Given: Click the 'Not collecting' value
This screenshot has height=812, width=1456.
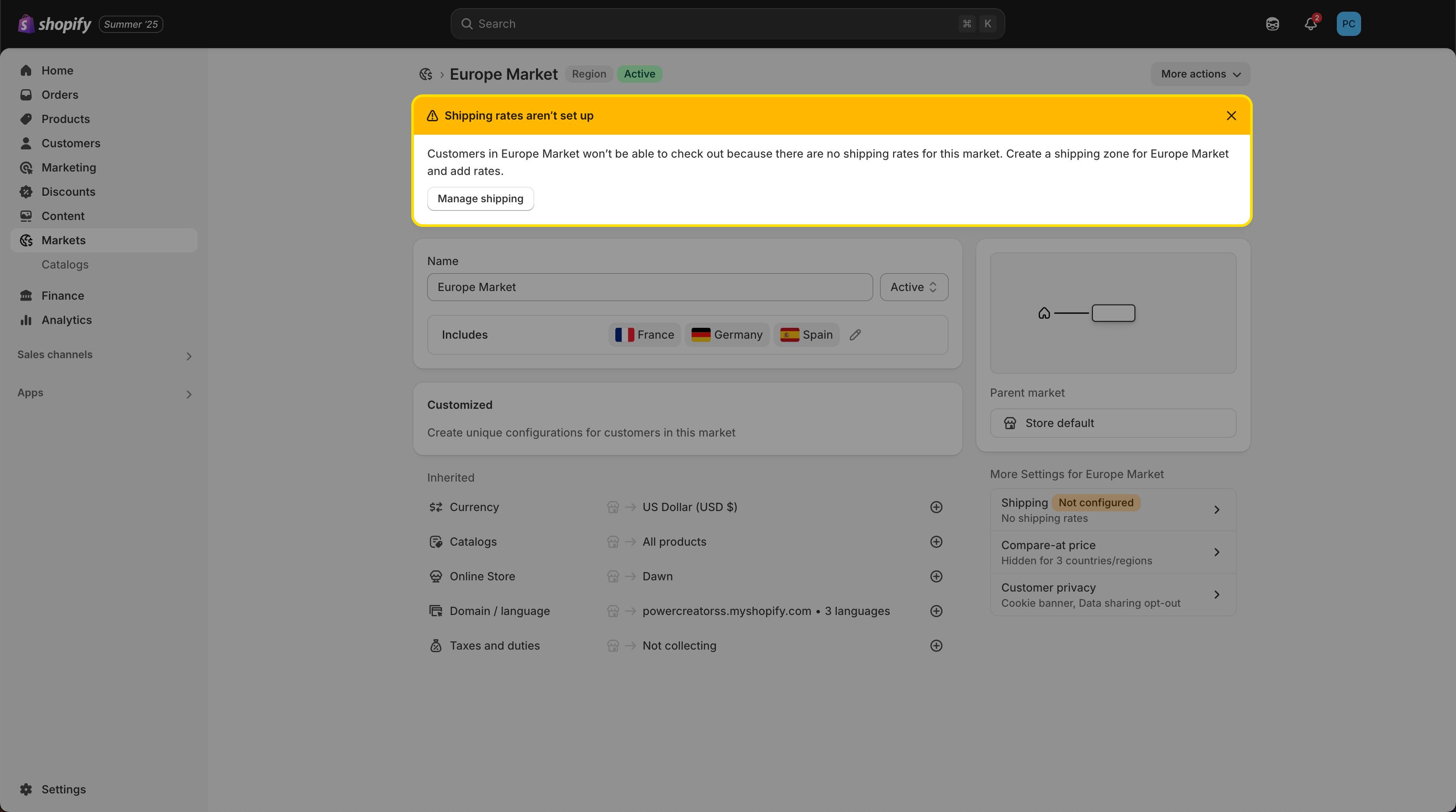Looking at the screenshot, I should click(x=679, y=645).
